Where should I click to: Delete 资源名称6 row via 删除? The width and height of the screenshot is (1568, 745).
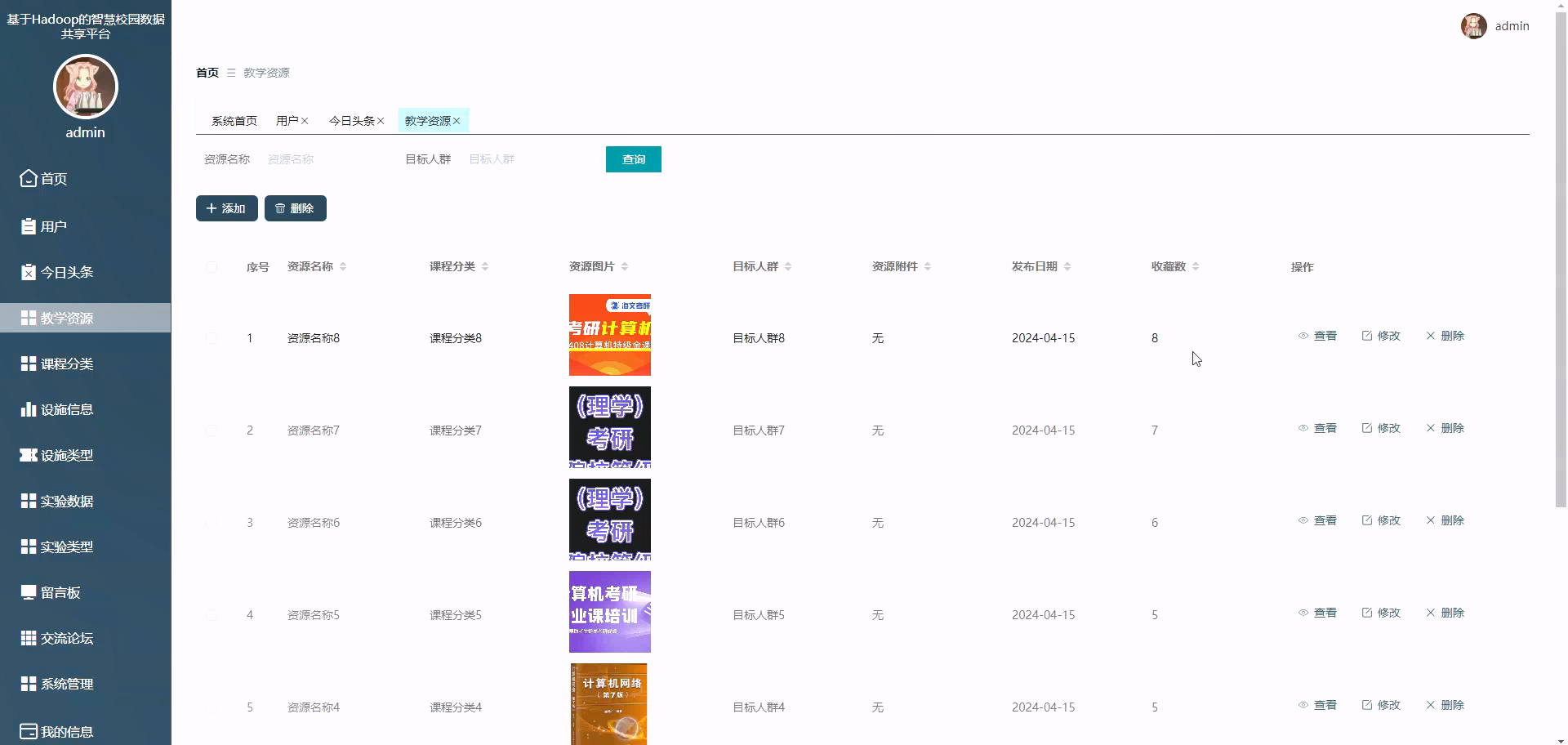tap(1445, 520)
